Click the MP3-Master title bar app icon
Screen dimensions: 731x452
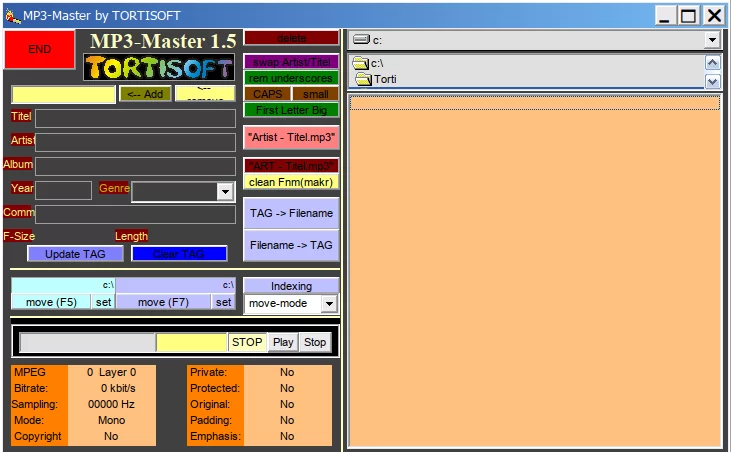[x=13, y=16]
